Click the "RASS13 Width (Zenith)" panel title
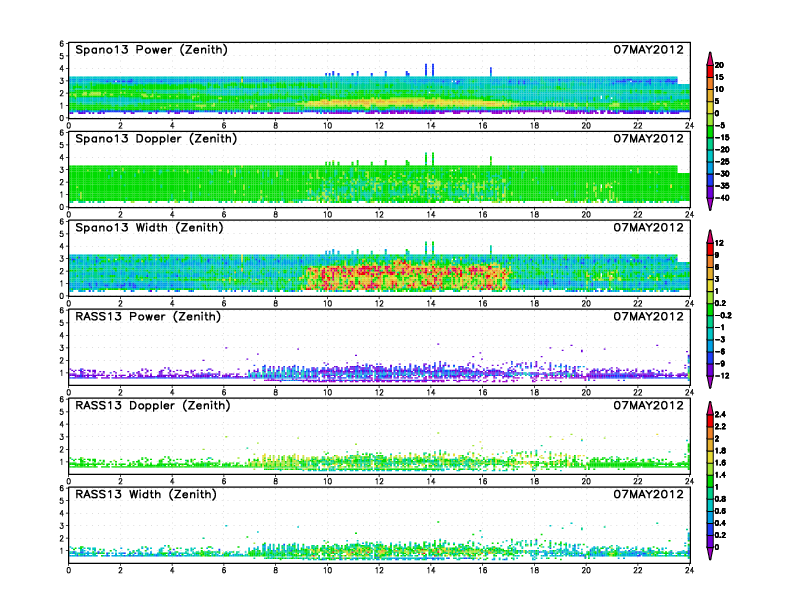Viewport: 792px width, 612px height. pos(145,494)
